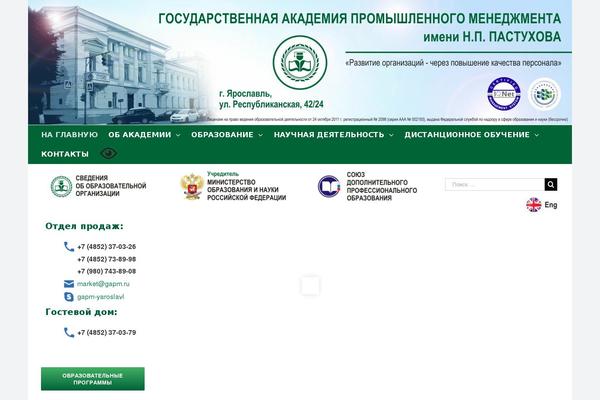Go to НА ГЛАВНУЮ home page

[x=70, y=135]
